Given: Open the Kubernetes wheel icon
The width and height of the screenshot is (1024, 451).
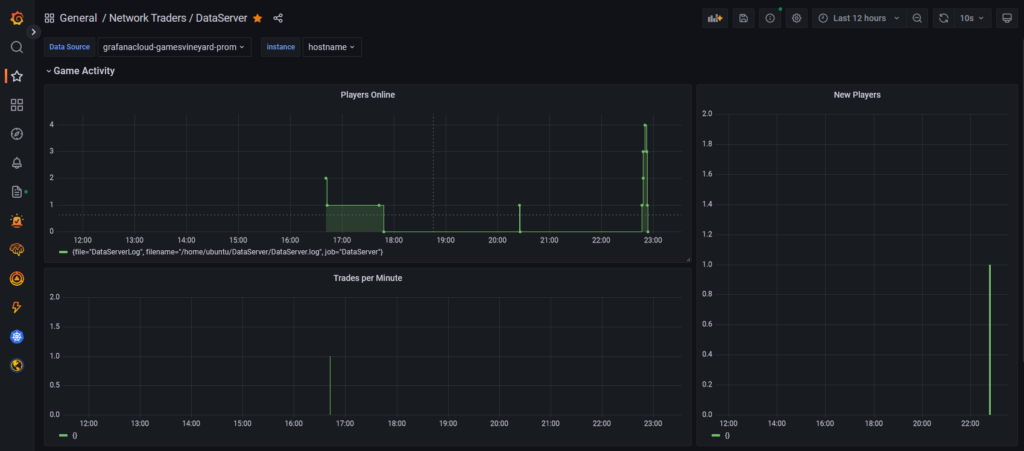Looking at the screenshot, I should point(17,337).
